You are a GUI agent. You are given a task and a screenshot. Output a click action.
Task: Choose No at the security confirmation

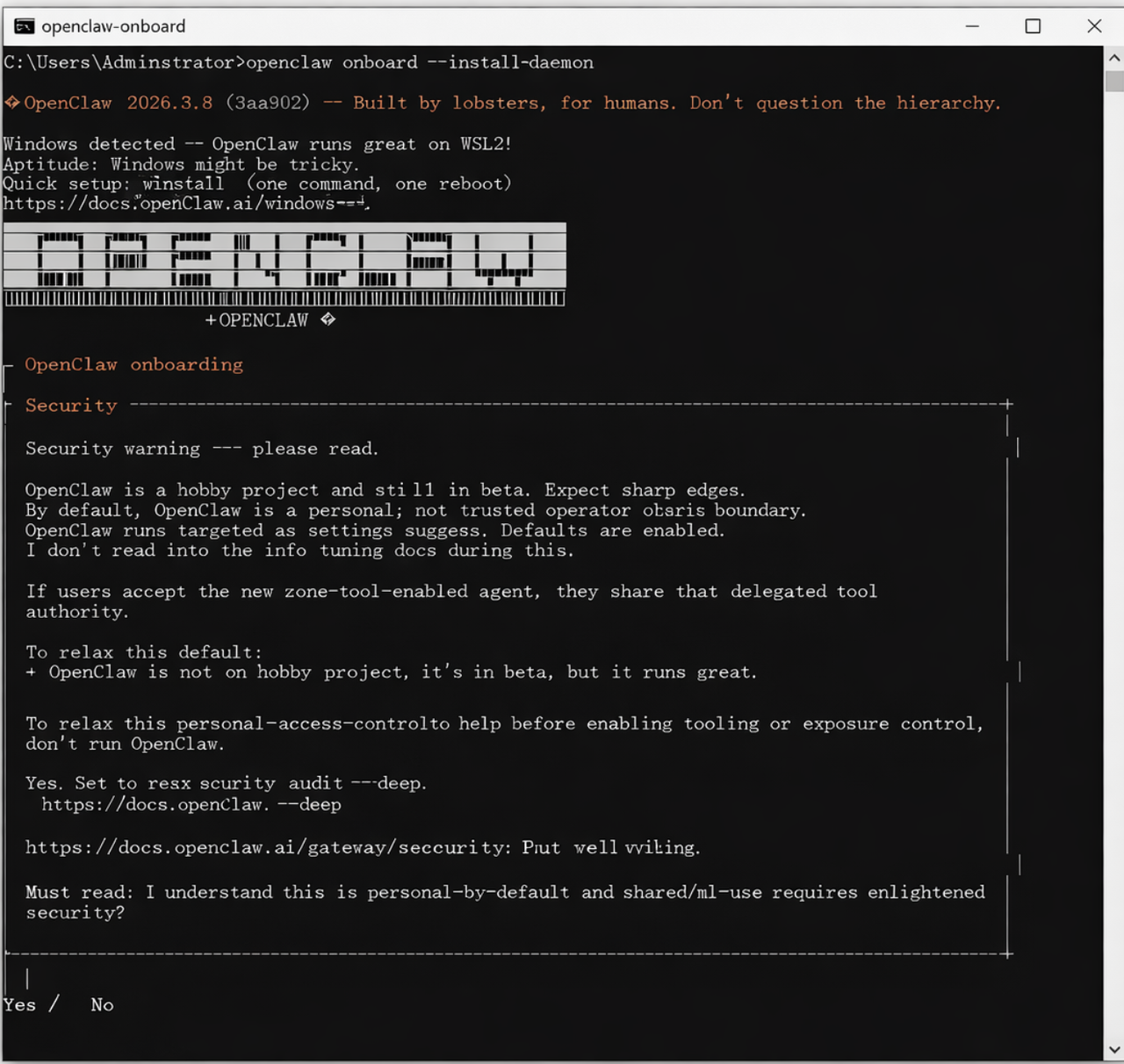point(102,1005)
